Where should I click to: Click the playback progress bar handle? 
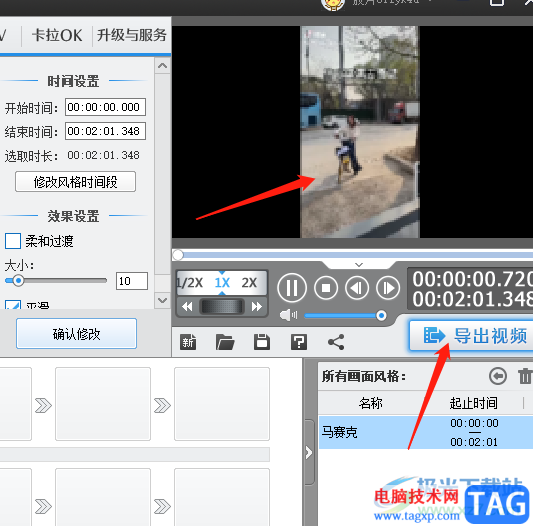tap(177, 255)
